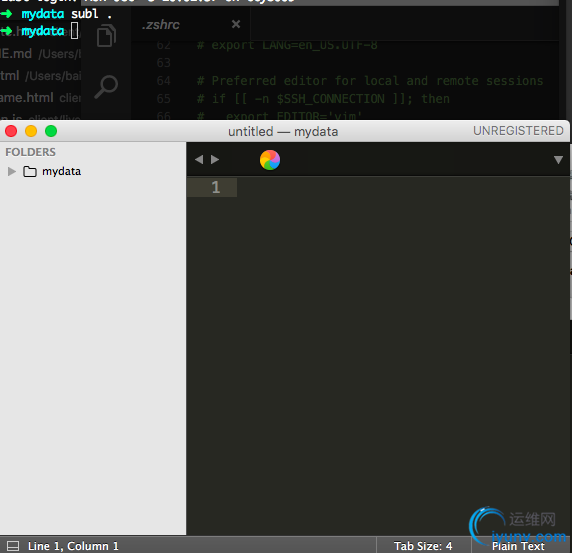Select the mydata folder icon
The image size is (572, 553).
tap(30, 171)
